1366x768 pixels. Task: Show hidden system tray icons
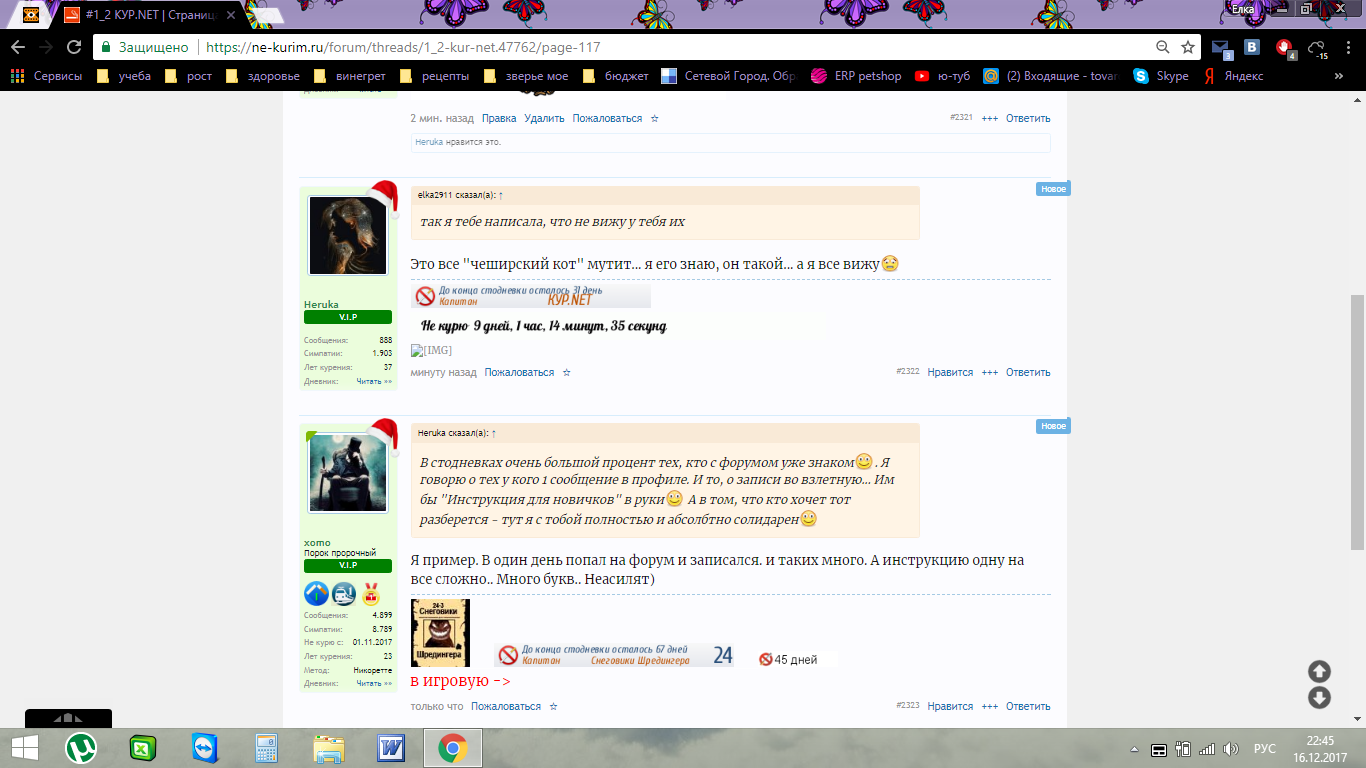tap(1136, 749)
